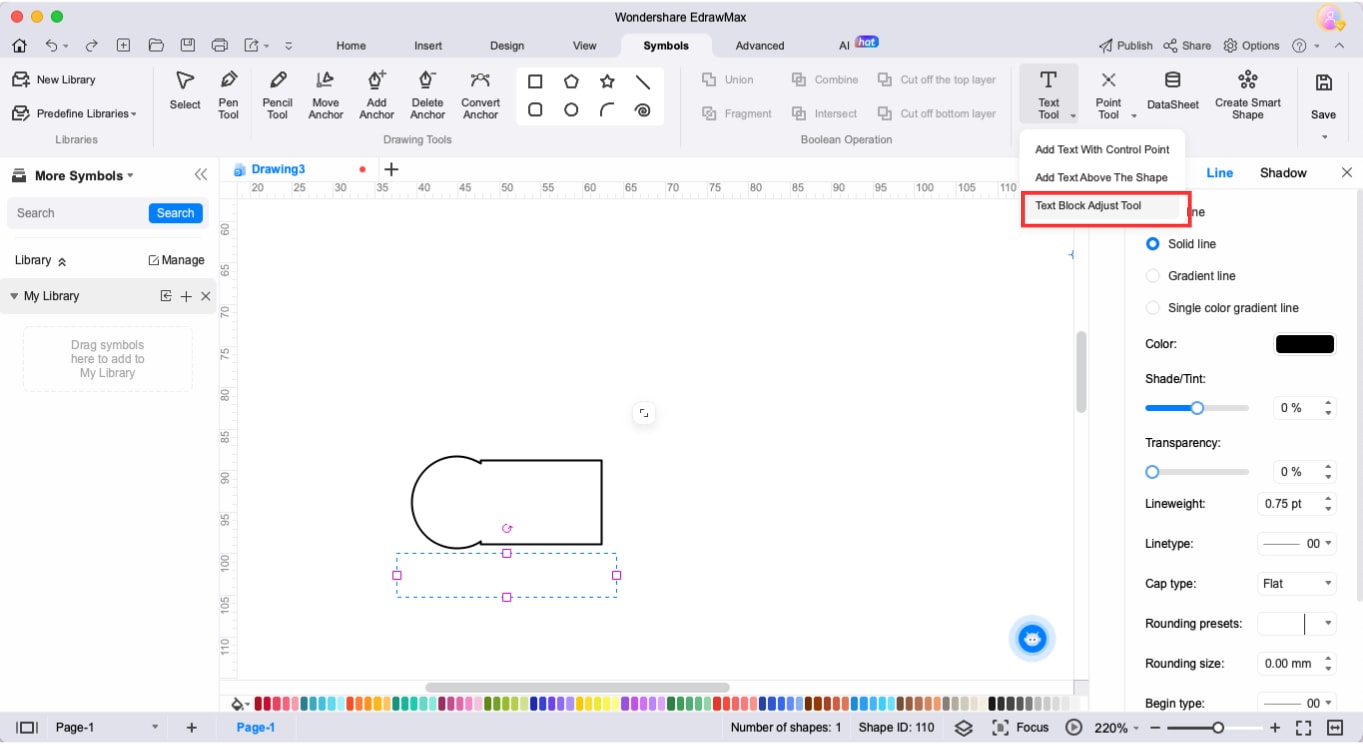
Task: Switch to the Insert tab
Action: 428,46
